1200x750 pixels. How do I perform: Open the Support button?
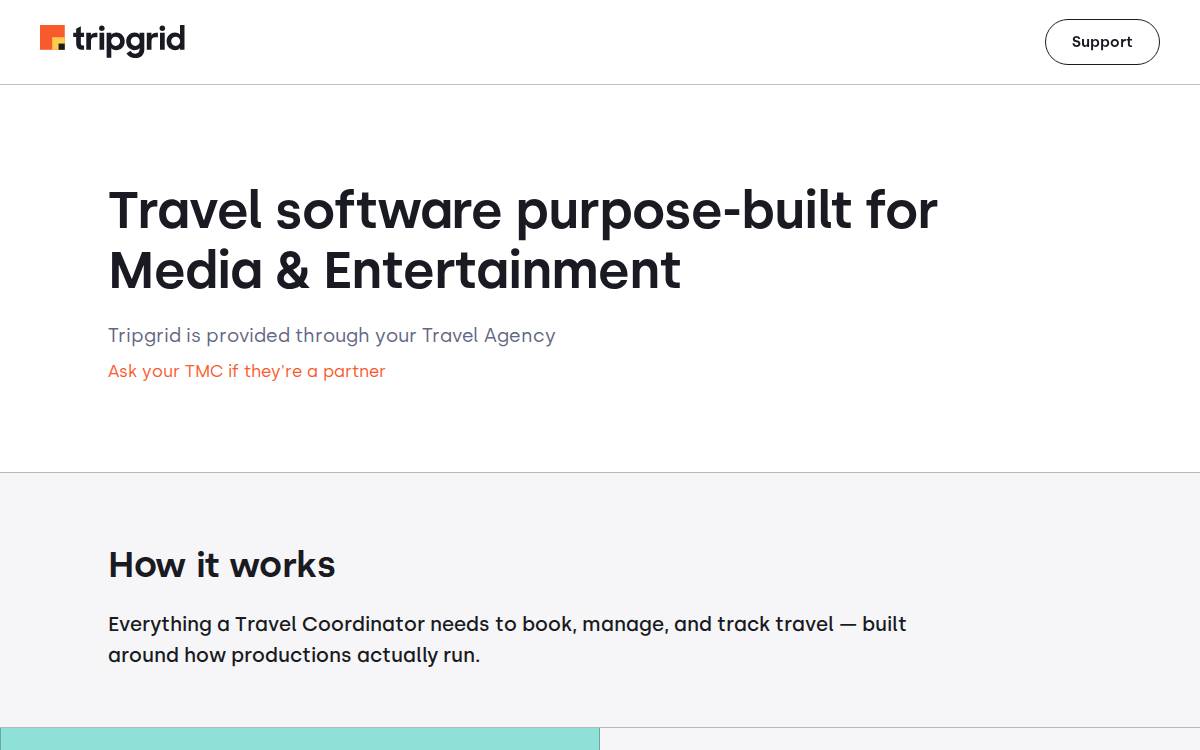(1102, 42)
